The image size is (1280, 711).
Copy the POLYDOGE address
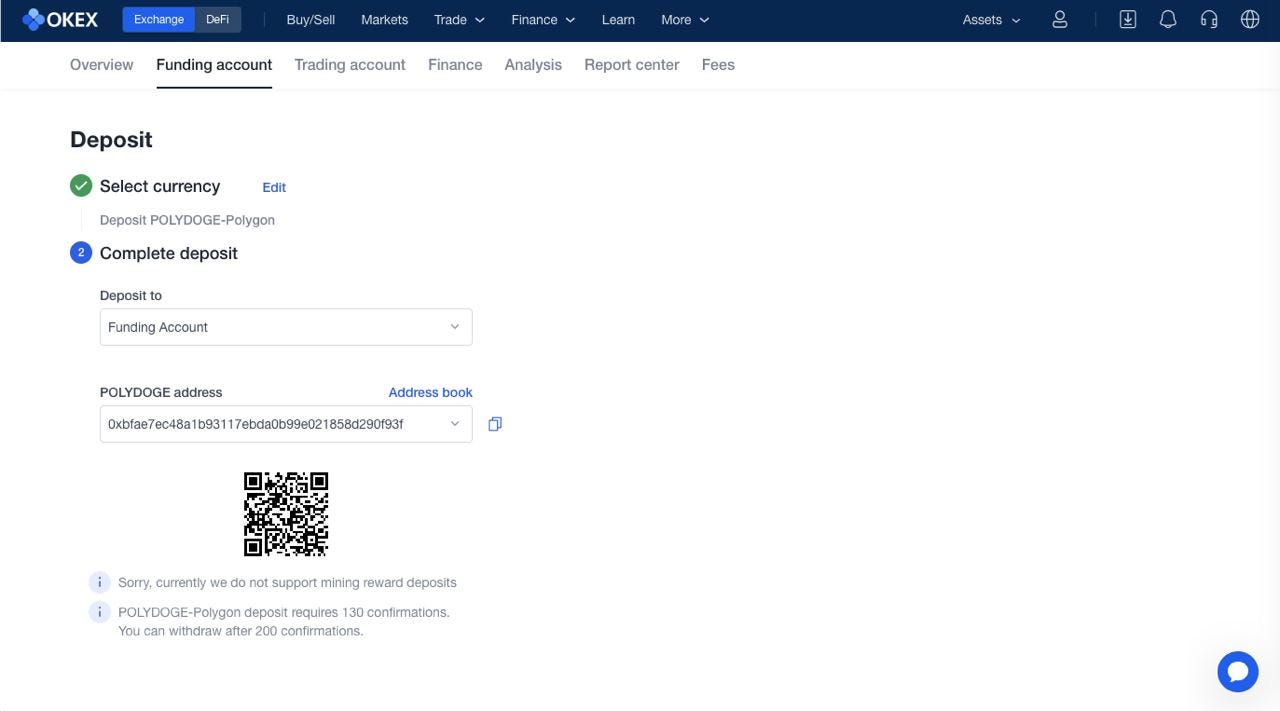coord(495,424)
